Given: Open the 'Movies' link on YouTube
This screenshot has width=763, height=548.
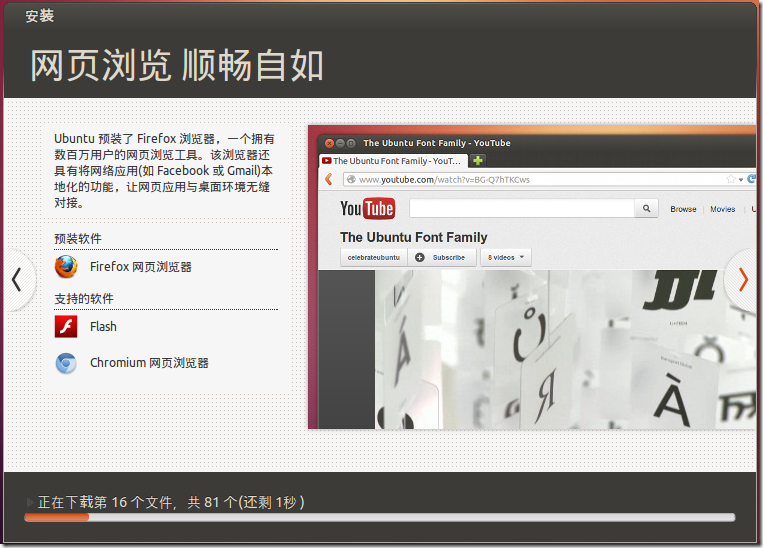Looking at the screenshot, I should coord(723,209).
